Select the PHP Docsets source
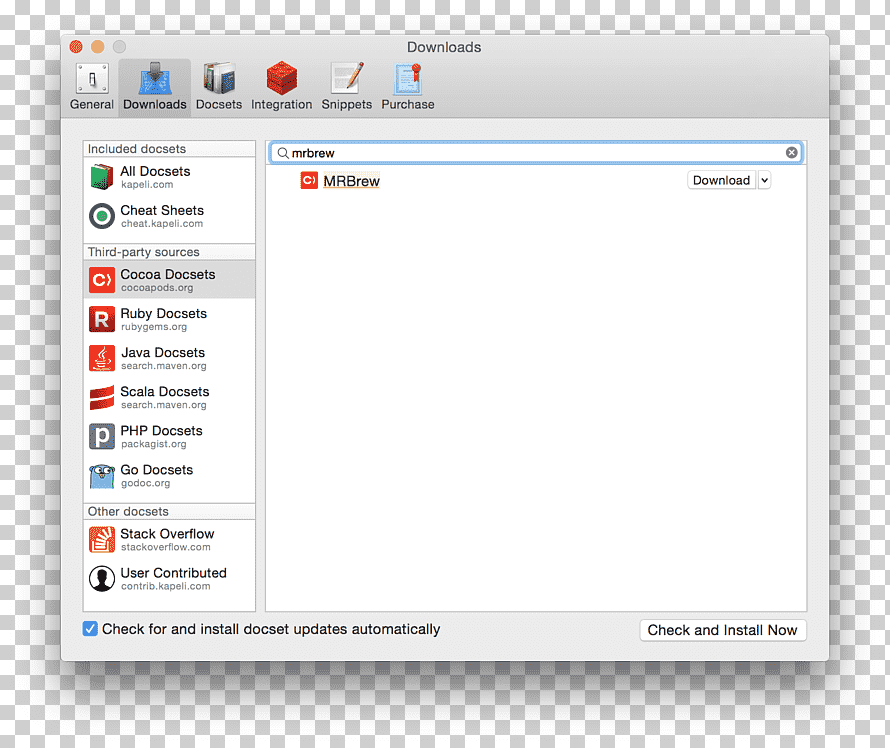 click(169, 436)
